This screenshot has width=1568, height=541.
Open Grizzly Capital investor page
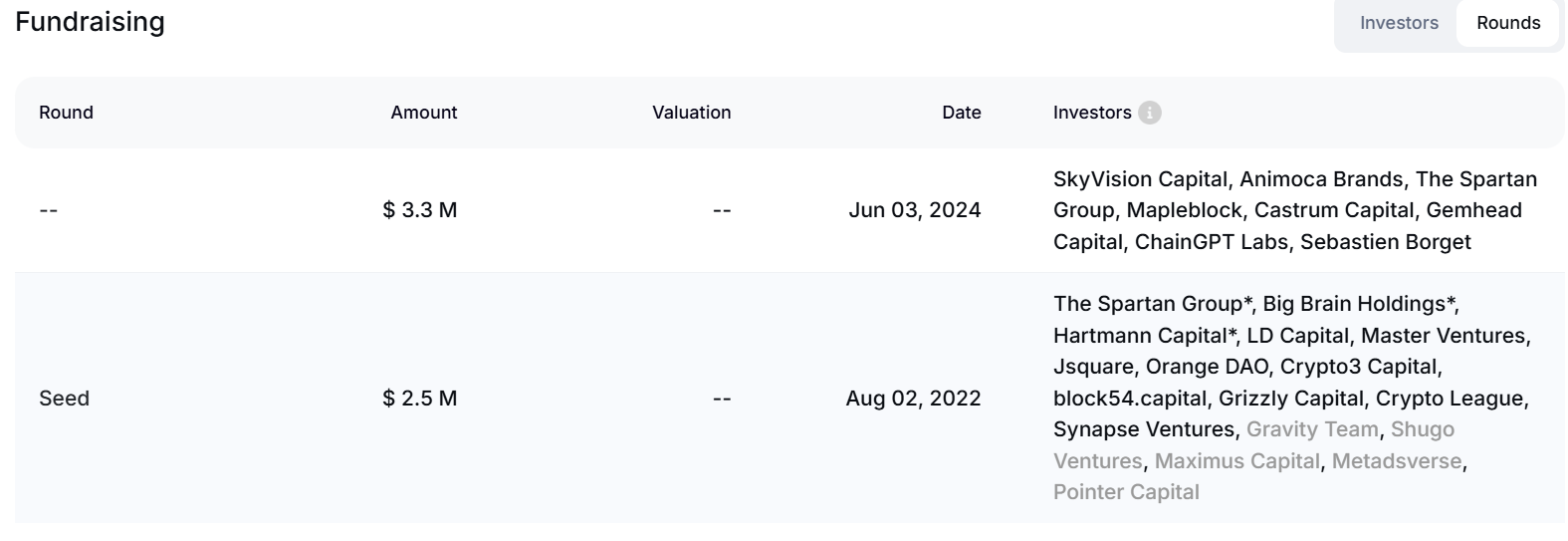1291,399
